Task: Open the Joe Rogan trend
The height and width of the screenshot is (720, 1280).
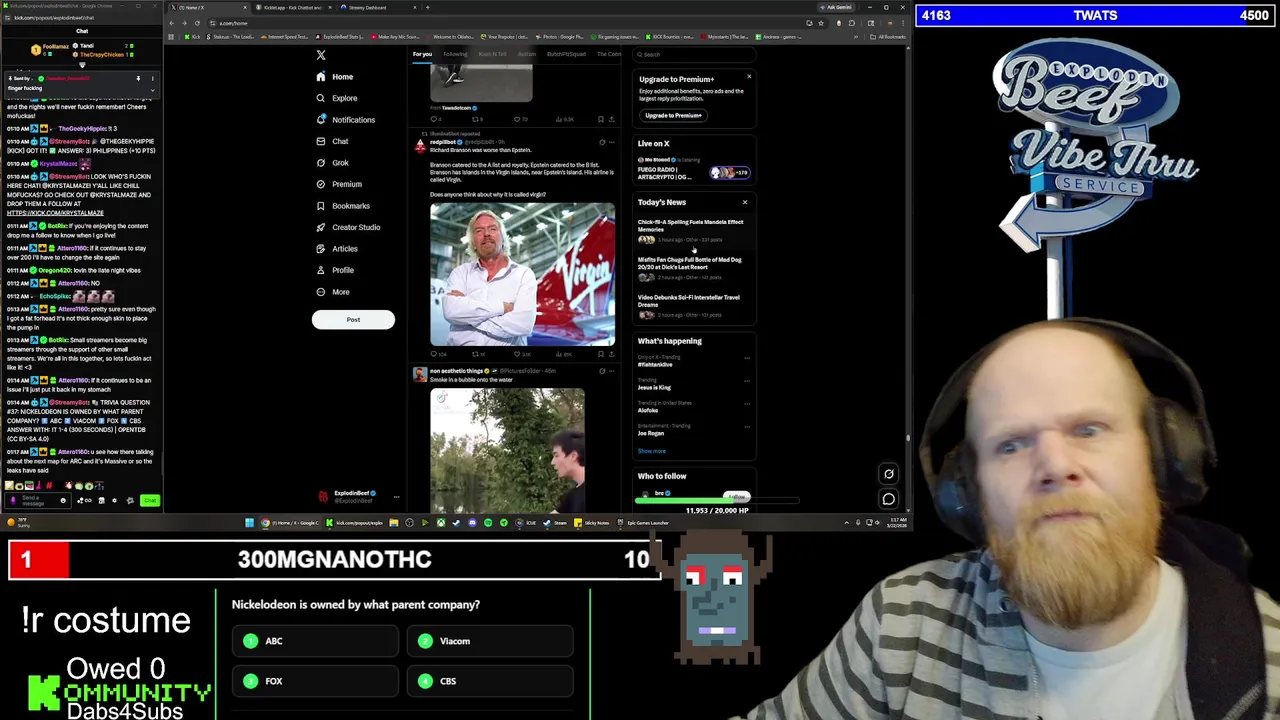Action: click(651, 433)
